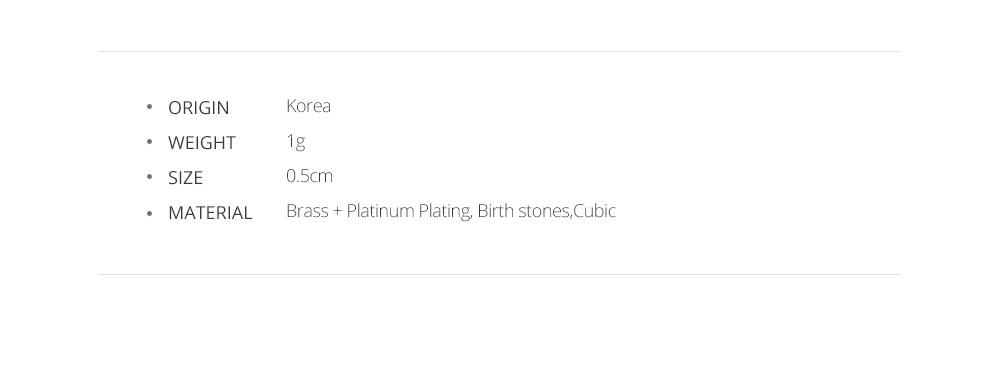This screenshot has width=1000, height=375.
Task: Click the Brass + Platinum Plating text
Action: tap(379, 211)
